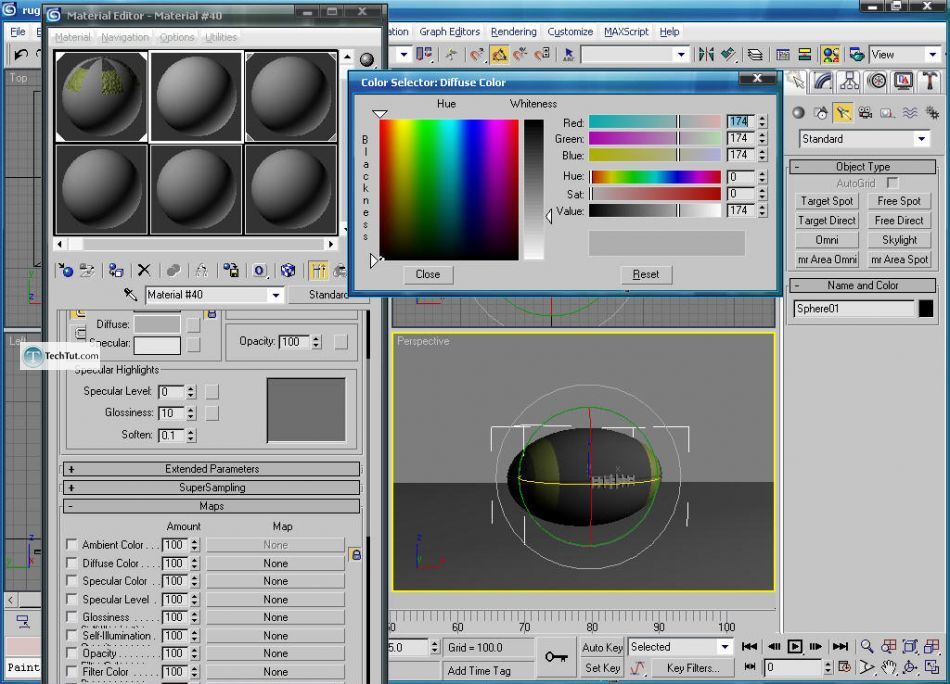Click the Align tool in main toolbar
The width and height of the screenshot is (950, 684).
[728, 55]
